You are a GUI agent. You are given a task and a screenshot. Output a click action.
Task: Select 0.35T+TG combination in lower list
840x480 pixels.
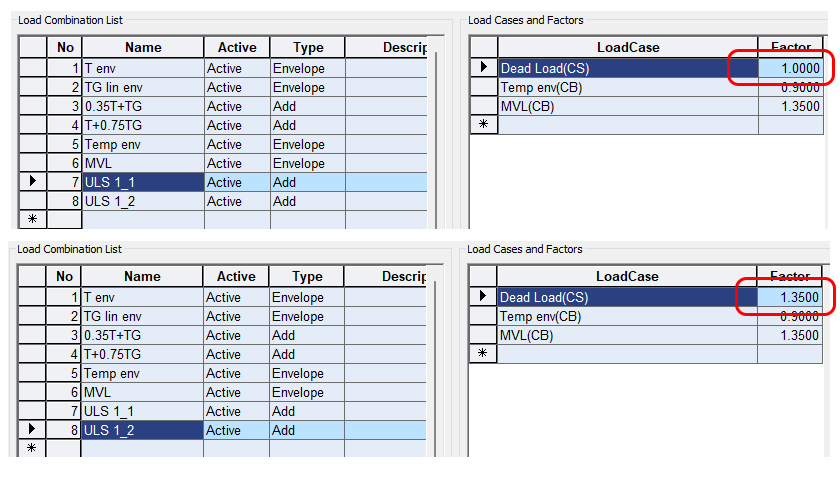142,335
